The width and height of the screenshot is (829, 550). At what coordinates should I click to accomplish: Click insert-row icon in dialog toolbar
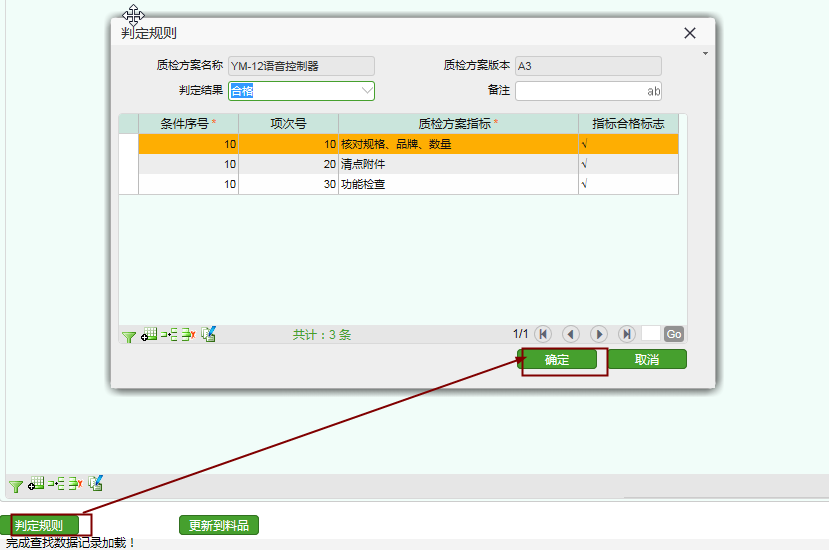click(x=169, y=335)
